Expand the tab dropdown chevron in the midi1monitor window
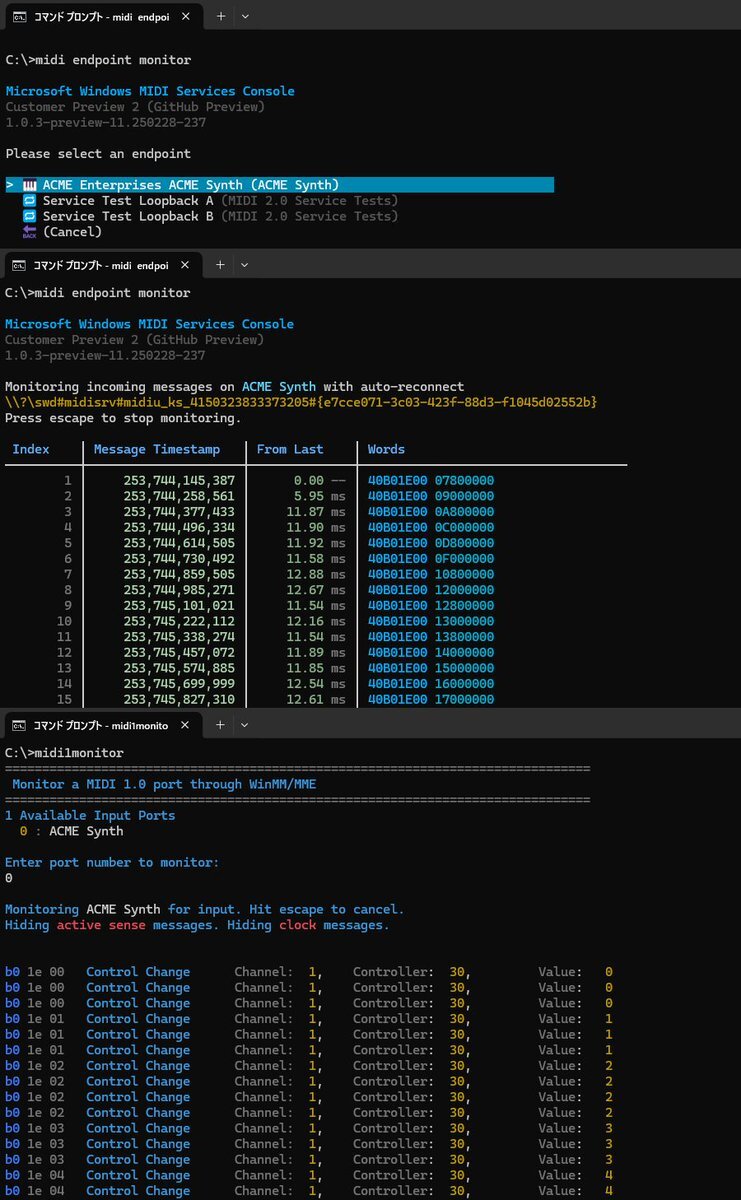Viewport: 741px width, 1200px height. 246,725
